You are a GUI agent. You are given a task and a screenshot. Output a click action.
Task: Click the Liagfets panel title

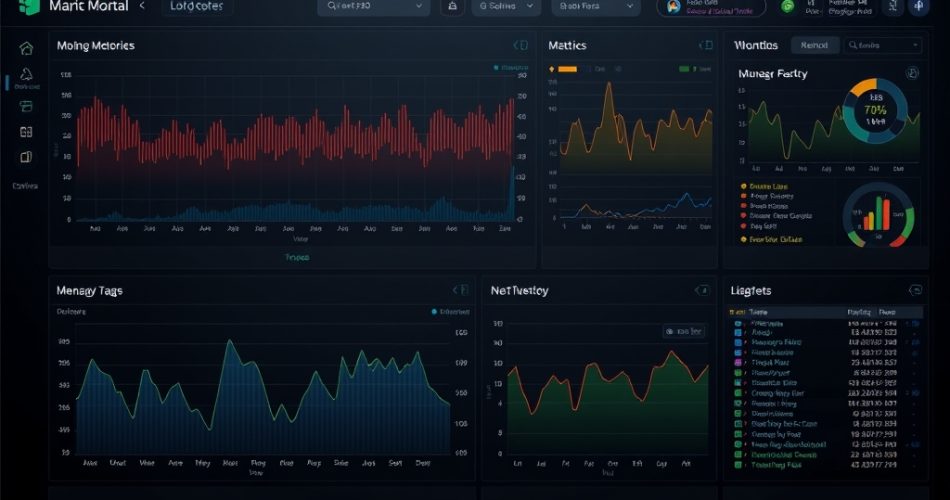751,291
